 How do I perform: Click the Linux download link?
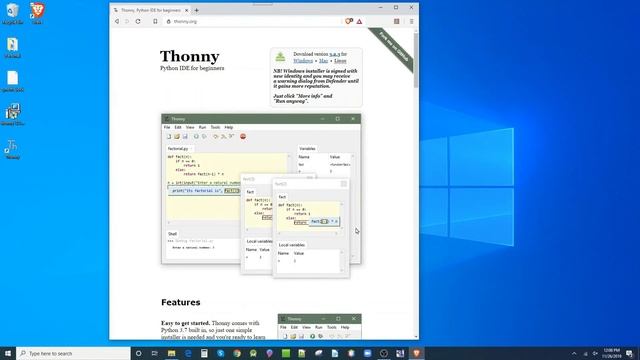coord(340,61)
